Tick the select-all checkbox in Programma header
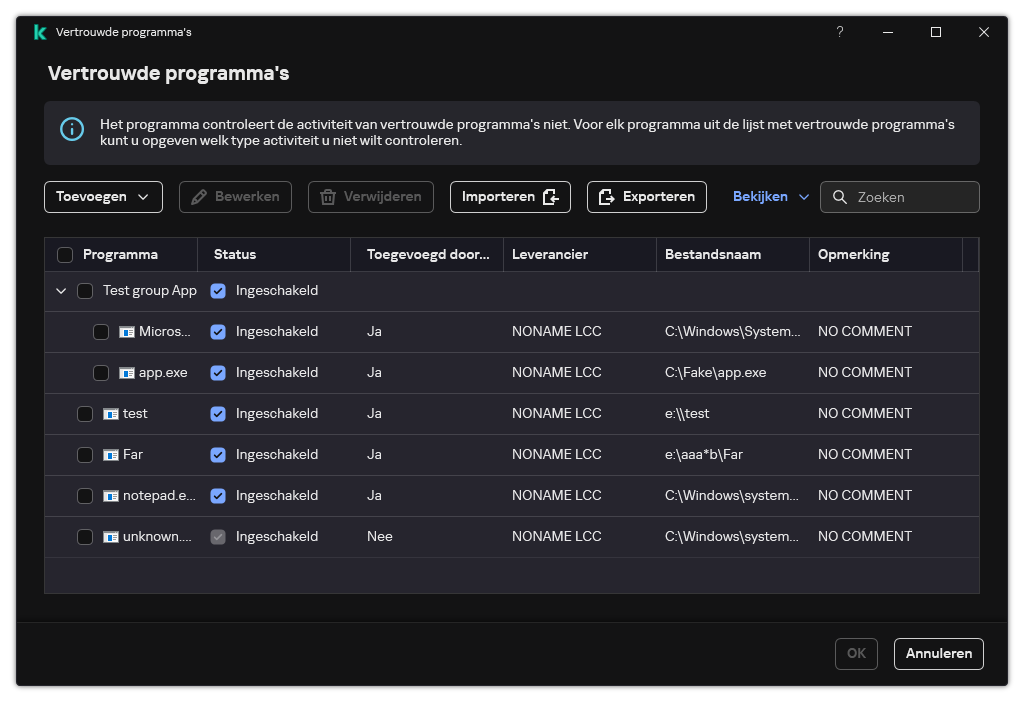The height and width of the screenshot is (702, 1024). [x=65, y=255]
